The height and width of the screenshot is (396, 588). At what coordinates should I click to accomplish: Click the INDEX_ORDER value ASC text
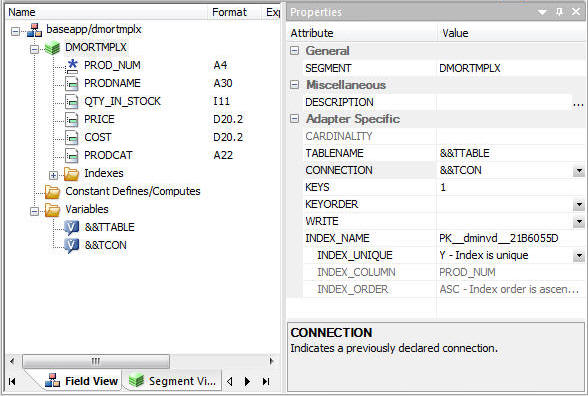pos(509,289)
